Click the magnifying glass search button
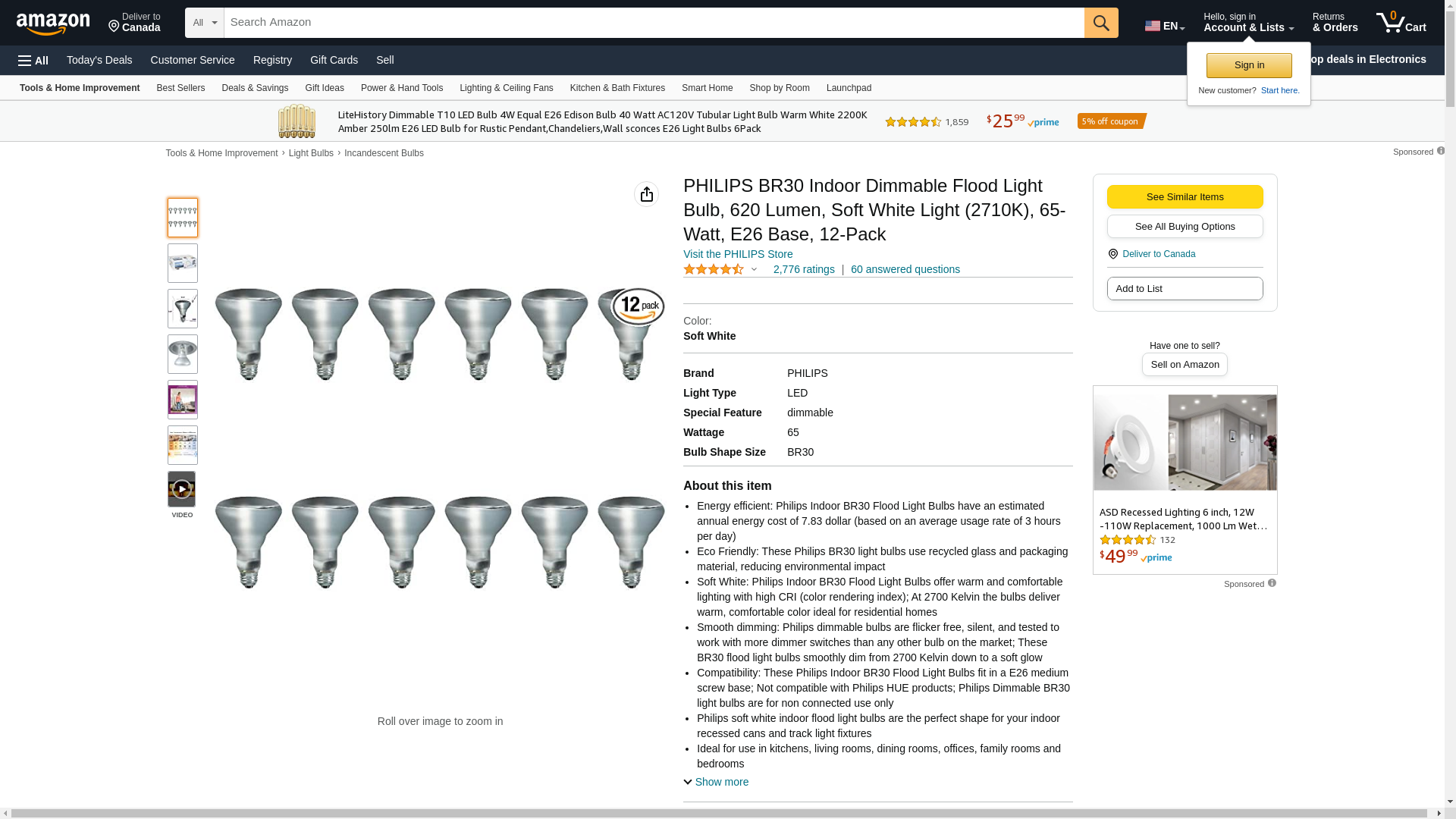Screen dimensions: 1456x819 click(x=1100, y=23)
